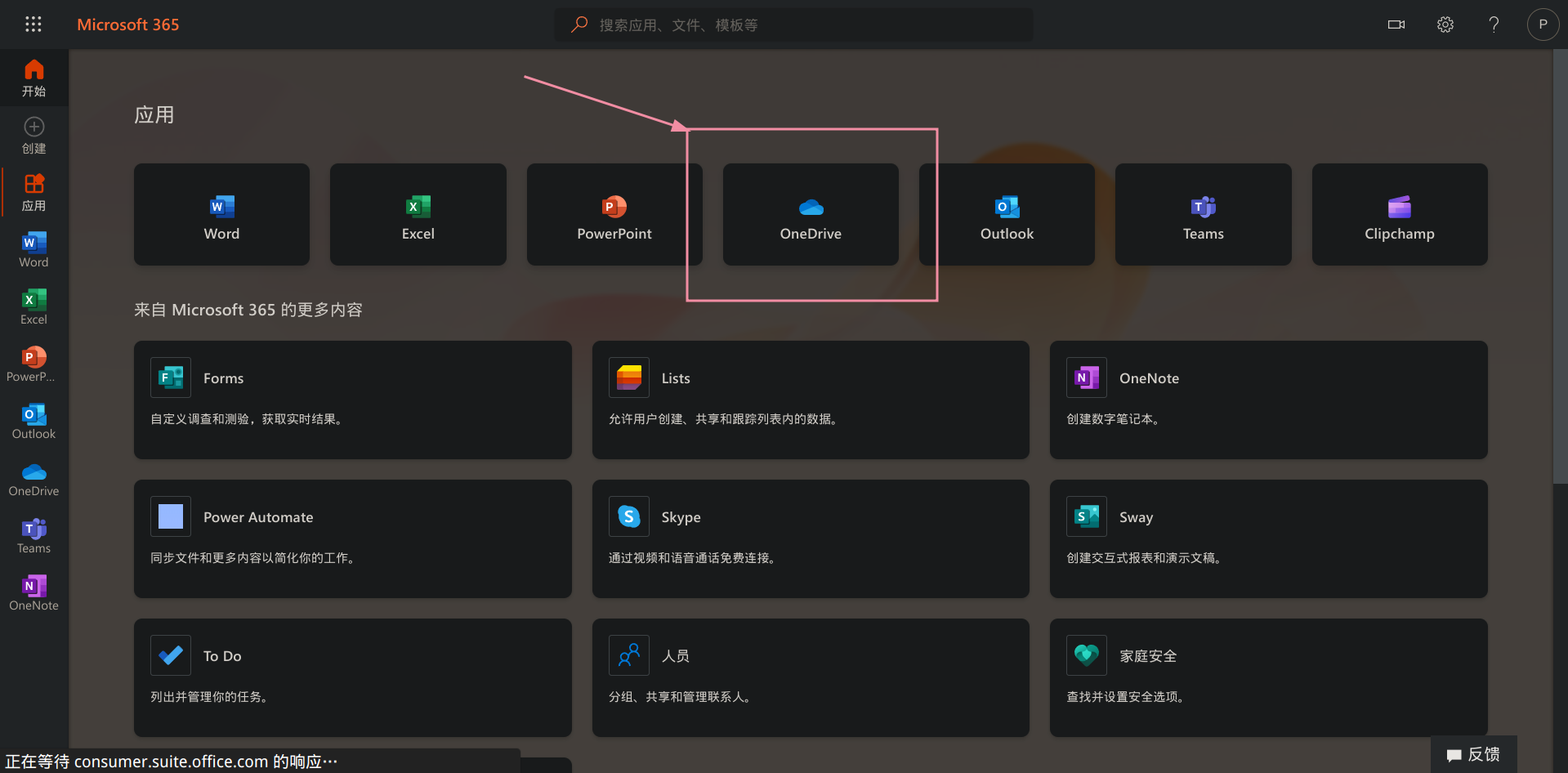
Task: Click the search magnifier icon
Action: coord(579,25)
